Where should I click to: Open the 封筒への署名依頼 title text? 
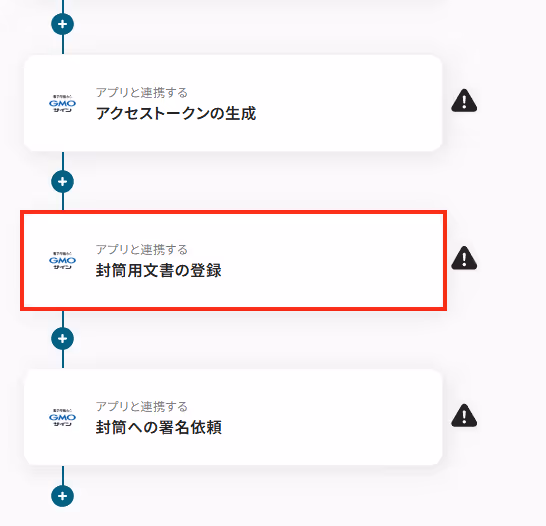pyautogui.click(x=158, y=427)
